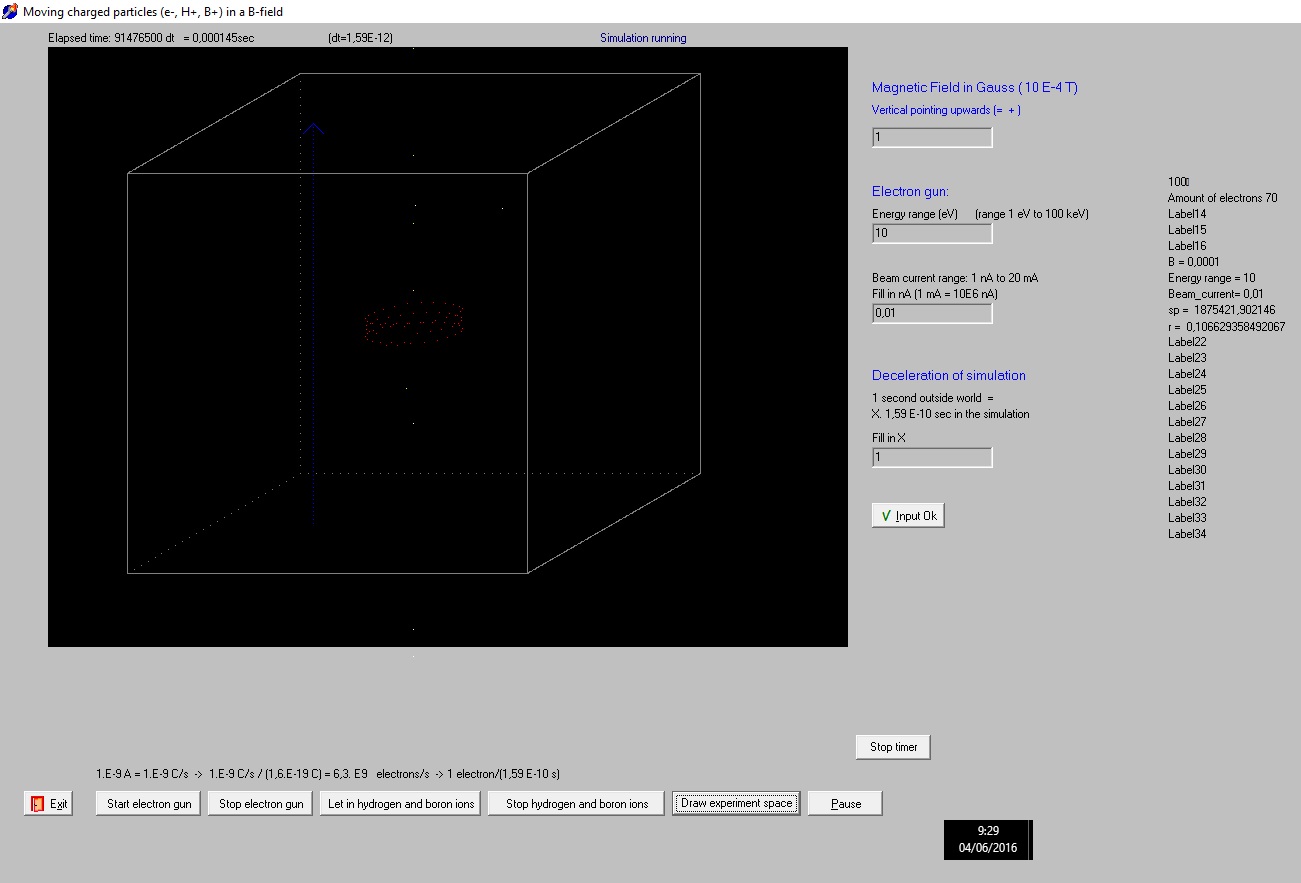1301x883 pixels.
Task: Click the 'Deceleration of simulation' heading
Action: click(x=949, y=375)
